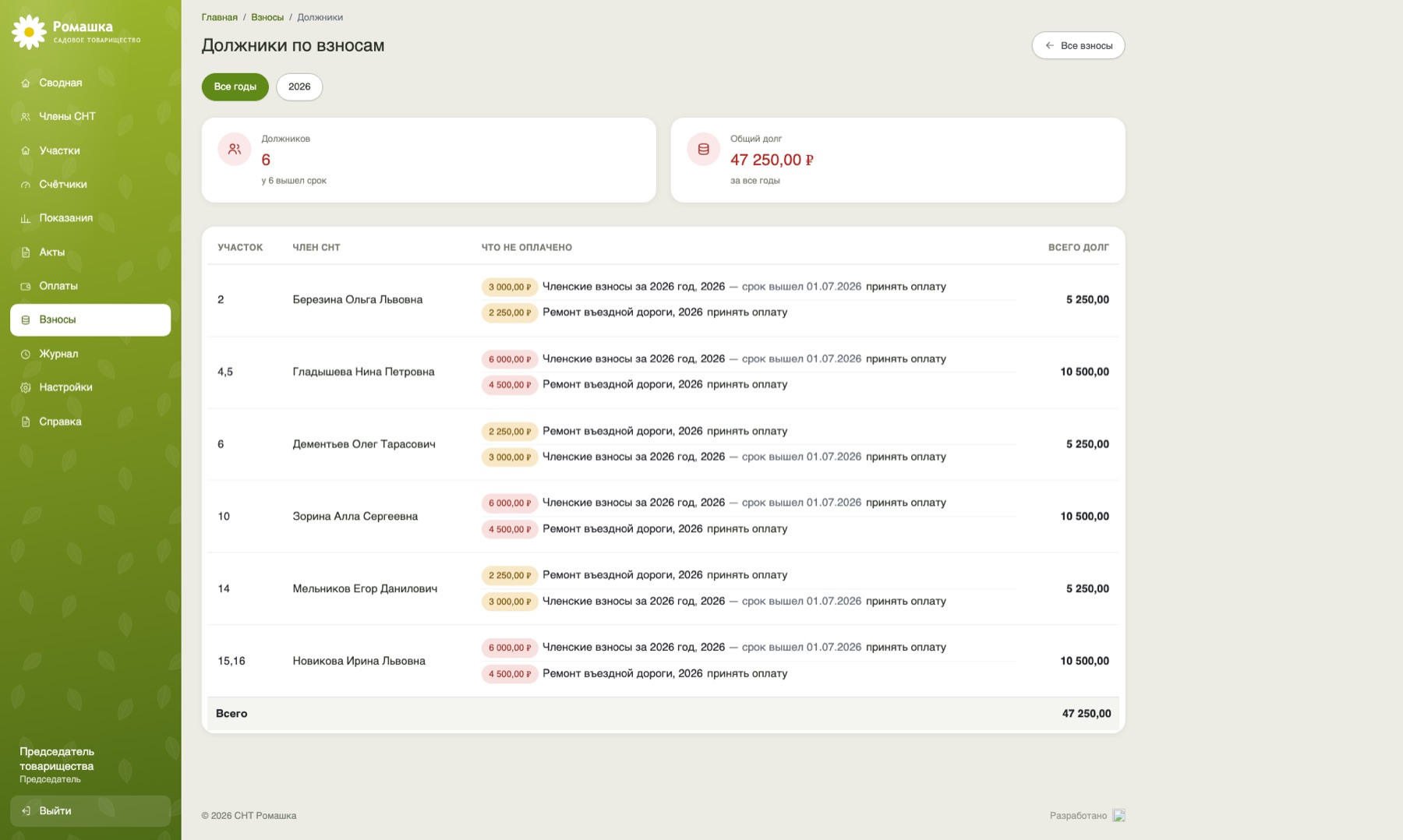
Task: Open Члены СНТ in the sidebar
Action: click(x=90, y=117)
